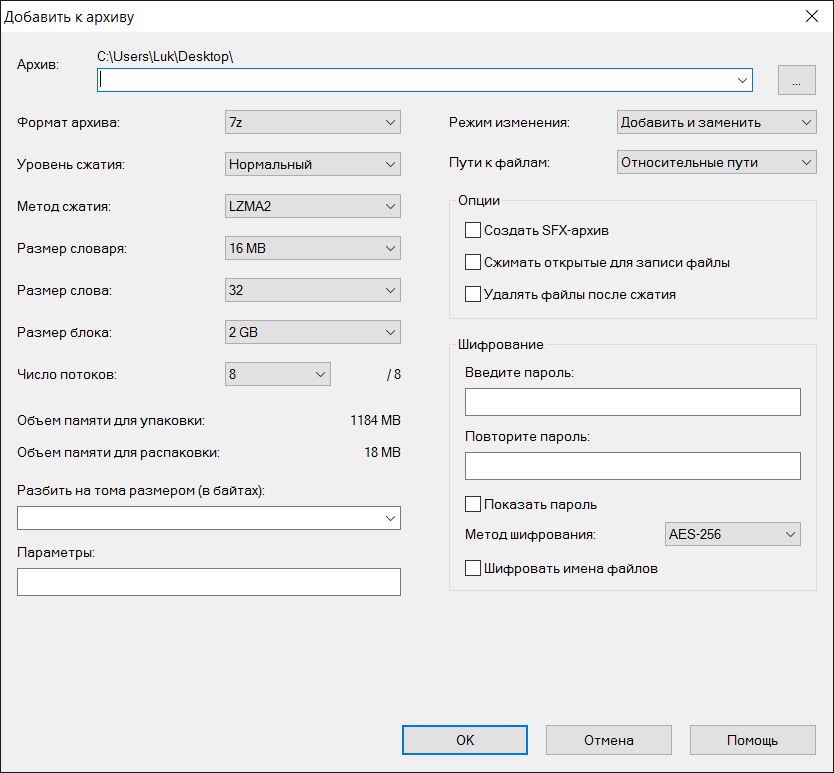Screen dimensions: 834x773
Task: Click the '/ 8' total threads text
Action: point(394,375)
